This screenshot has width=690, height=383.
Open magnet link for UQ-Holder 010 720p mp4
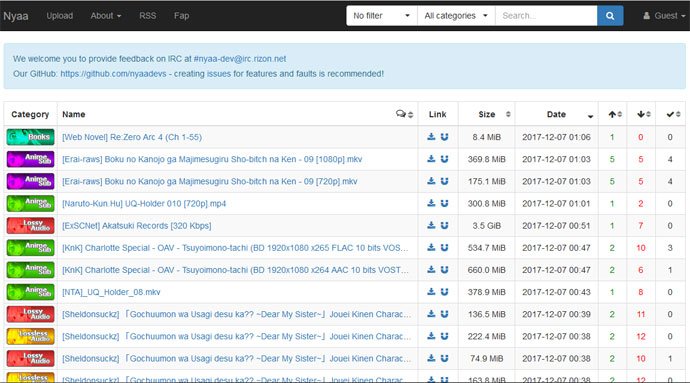pyautogui.click(x=444, y=203)
